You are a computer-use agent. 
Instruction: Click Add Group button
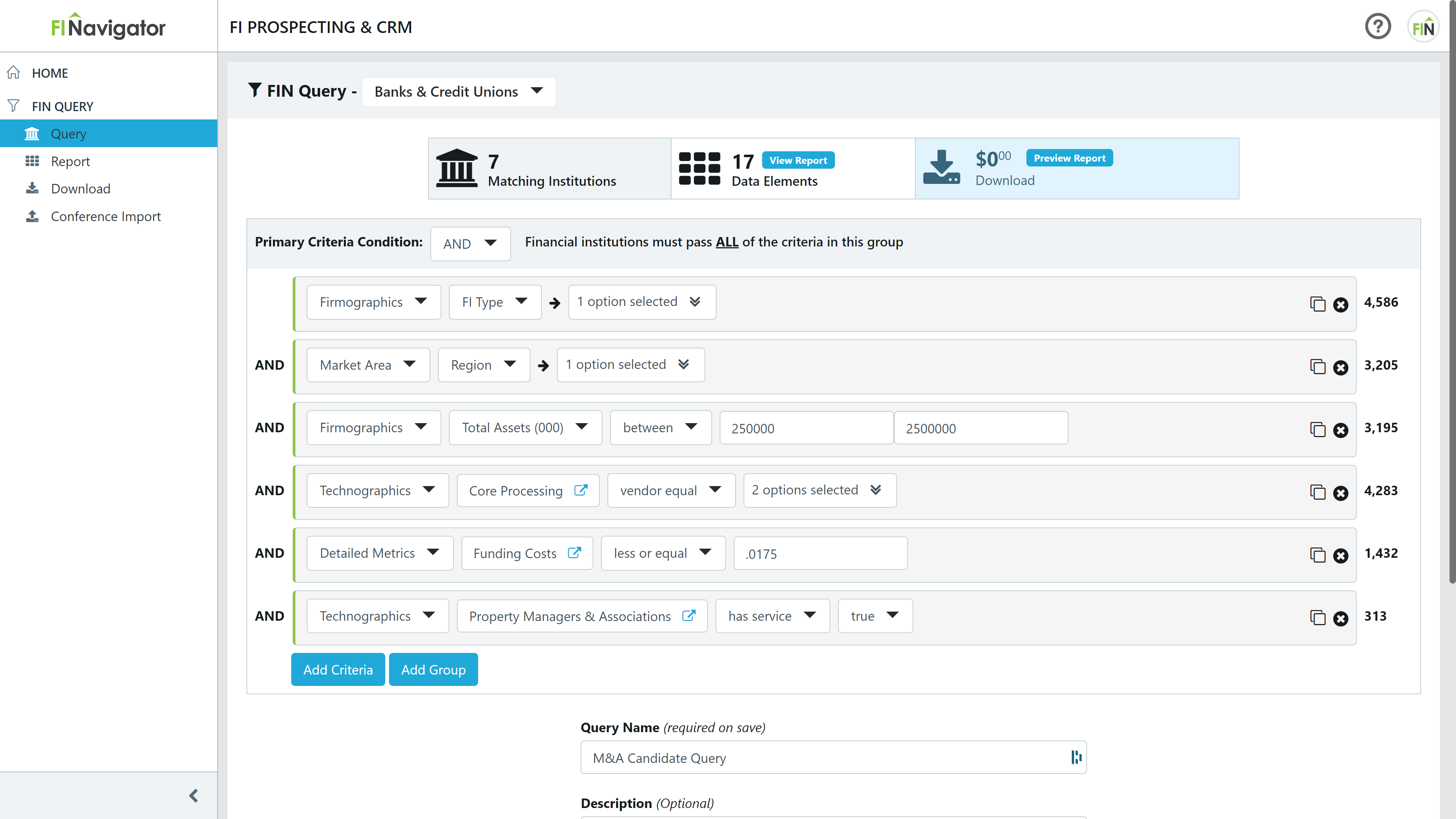tap(433, 669)
